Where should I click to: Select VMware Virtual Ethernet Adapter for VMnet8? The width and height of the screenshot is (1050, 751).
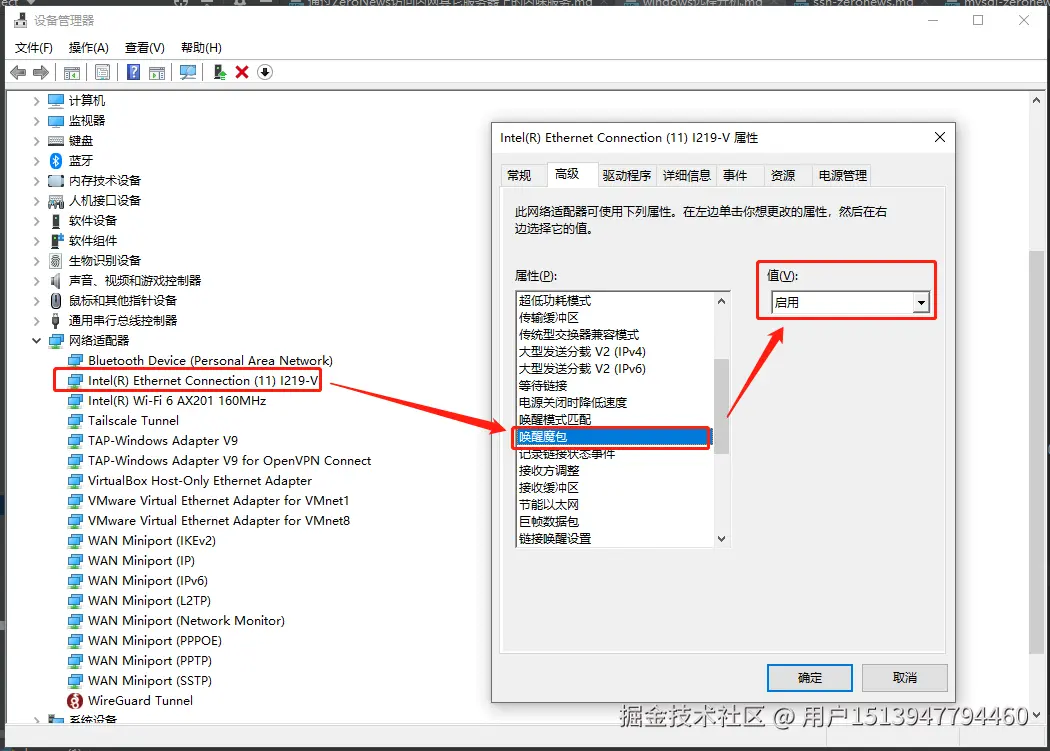coord(219,521)
